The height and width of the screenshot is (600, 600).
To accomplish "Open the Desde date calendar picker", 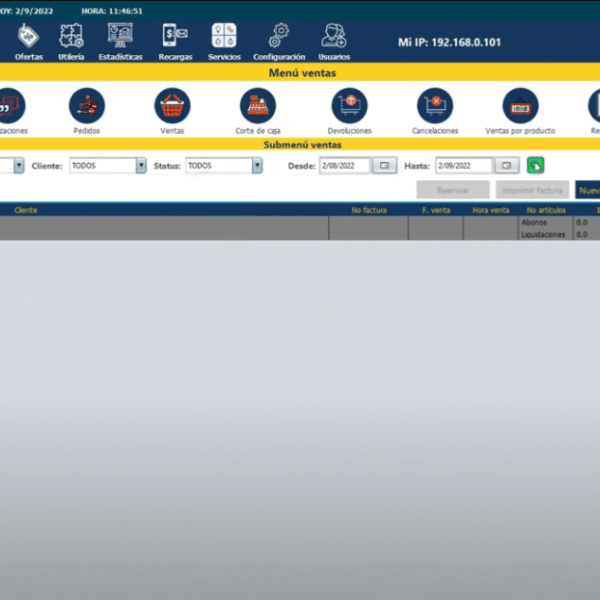I will click(385, 166).
